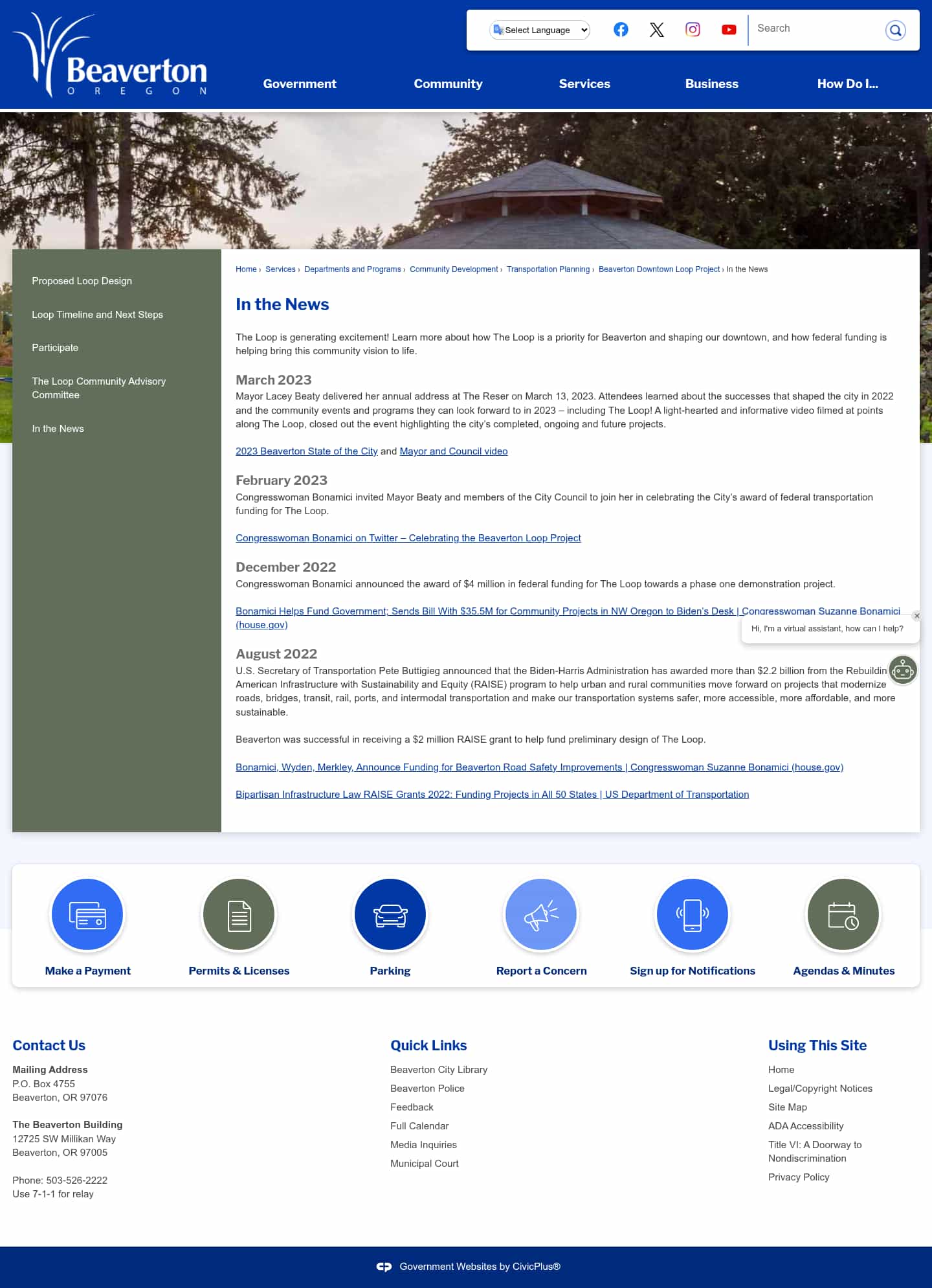Click the Report a Concern megaphone icon
Image resolution: width=932 pixels, height=1288 pixels.
tap(541, 914)
